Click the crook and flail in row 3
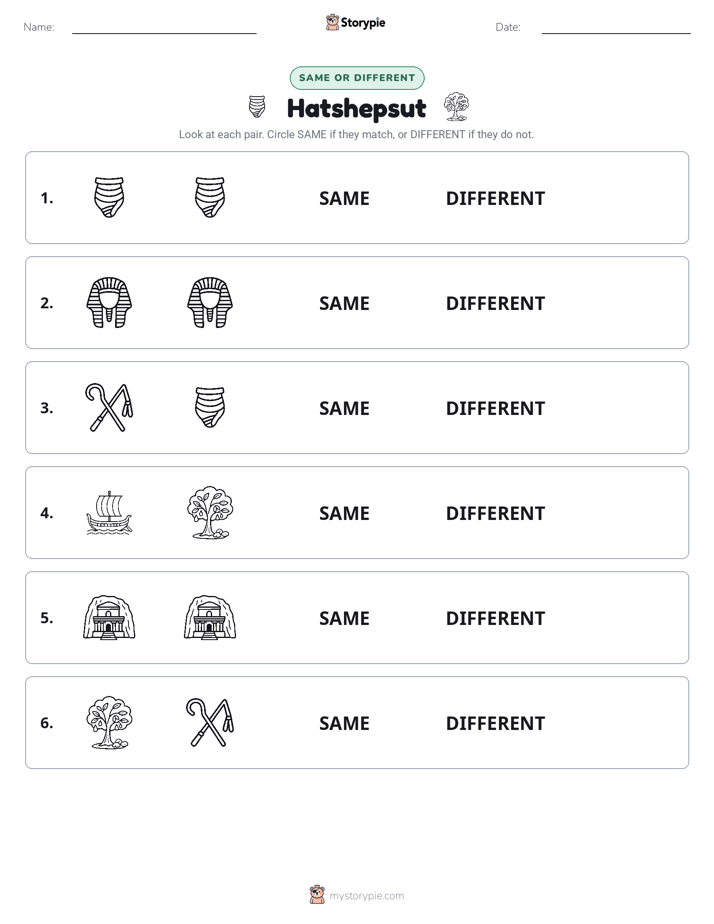This screenshot has height=924, width=714. click(109, 408)
